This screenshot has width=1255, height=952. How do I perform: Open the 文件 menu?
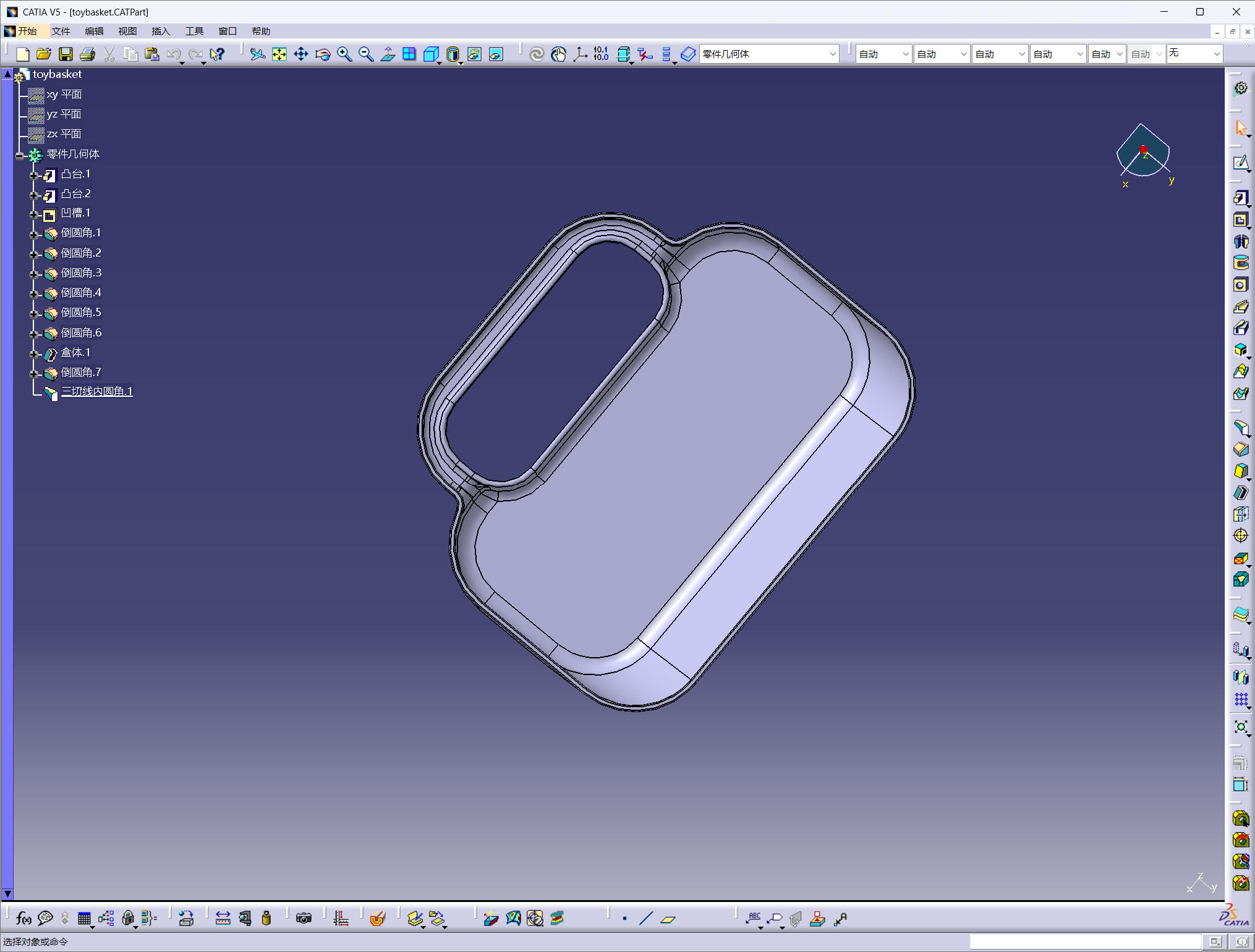pyautogui.click(x=61, y=32)
